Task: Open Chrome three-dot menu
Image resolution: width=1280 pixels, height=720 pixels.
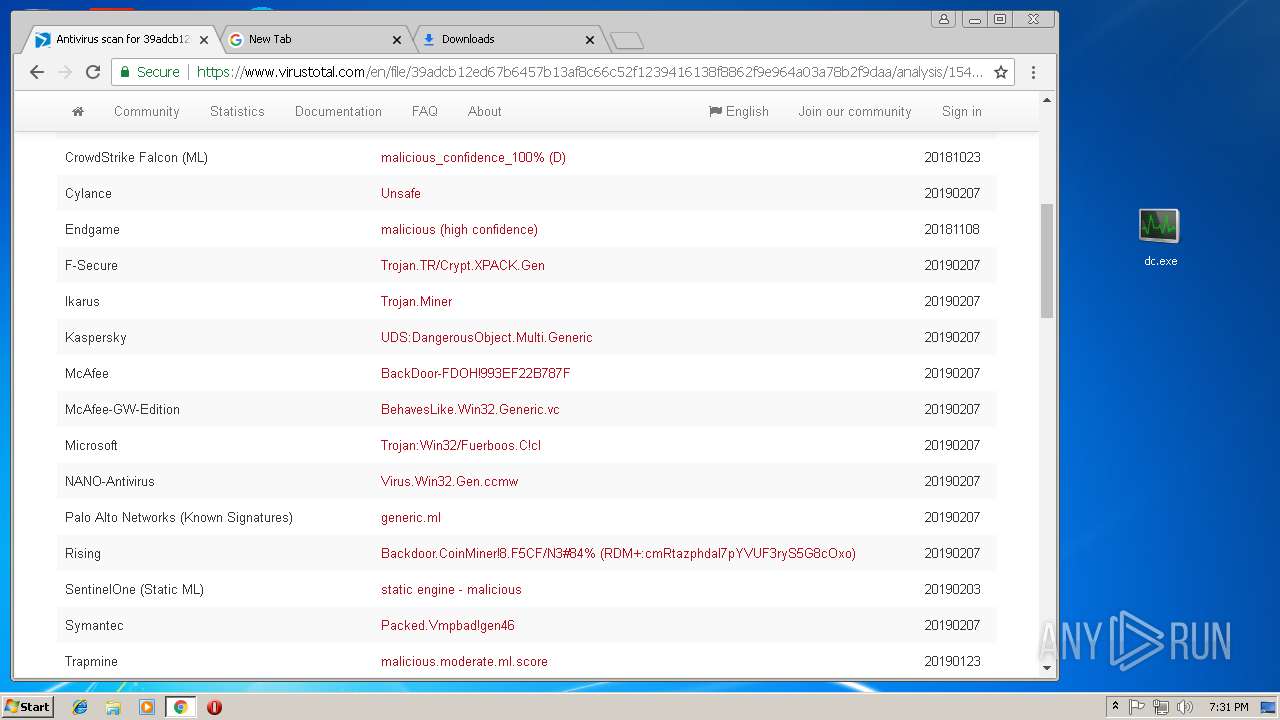Action: [1033, 72]
